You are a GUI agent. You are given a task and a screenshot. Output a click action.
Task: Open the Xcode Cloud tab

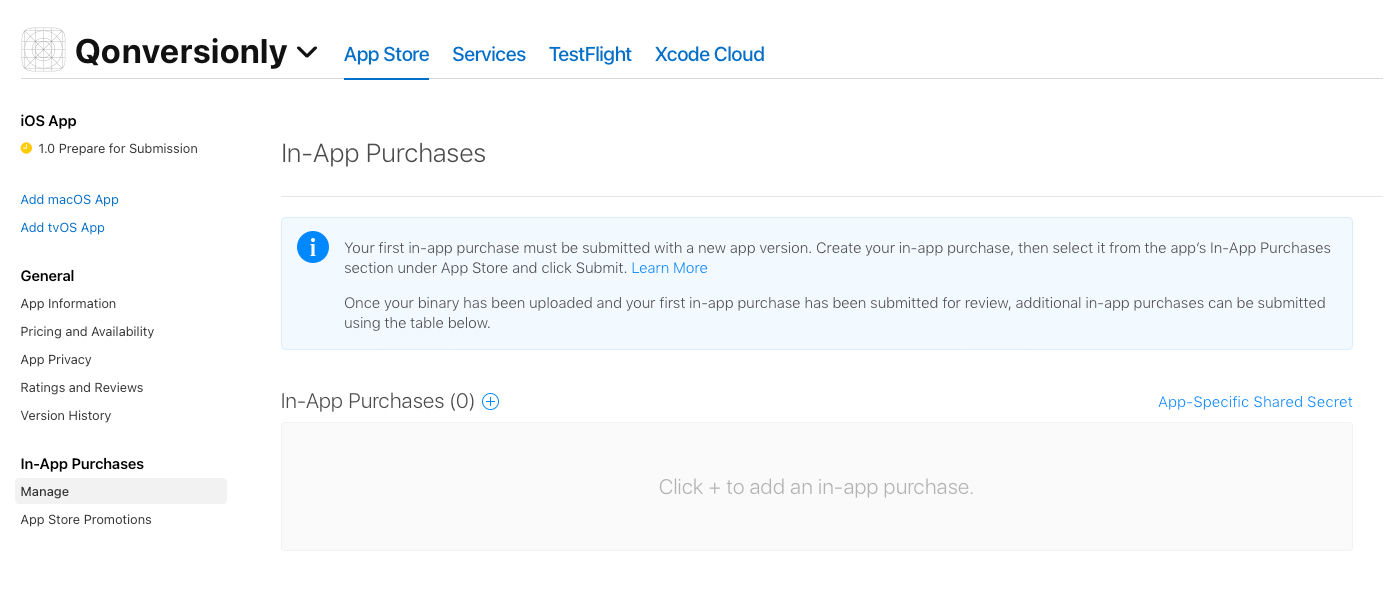[710, 54]
